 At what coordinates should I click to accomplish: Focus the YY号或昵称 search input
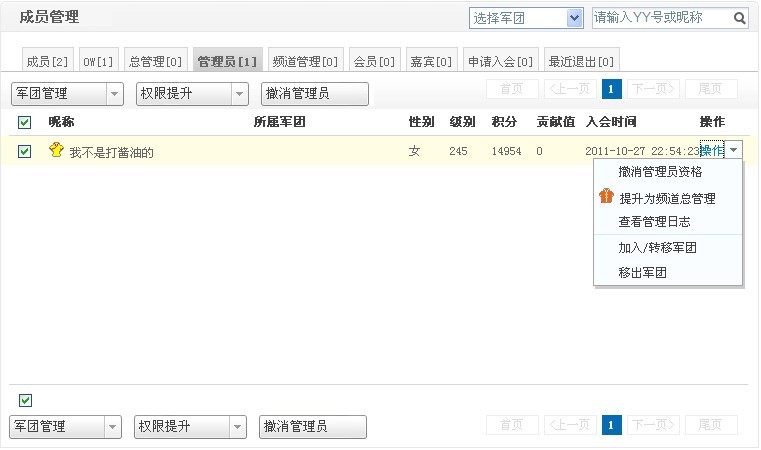[x=660, y=18]
